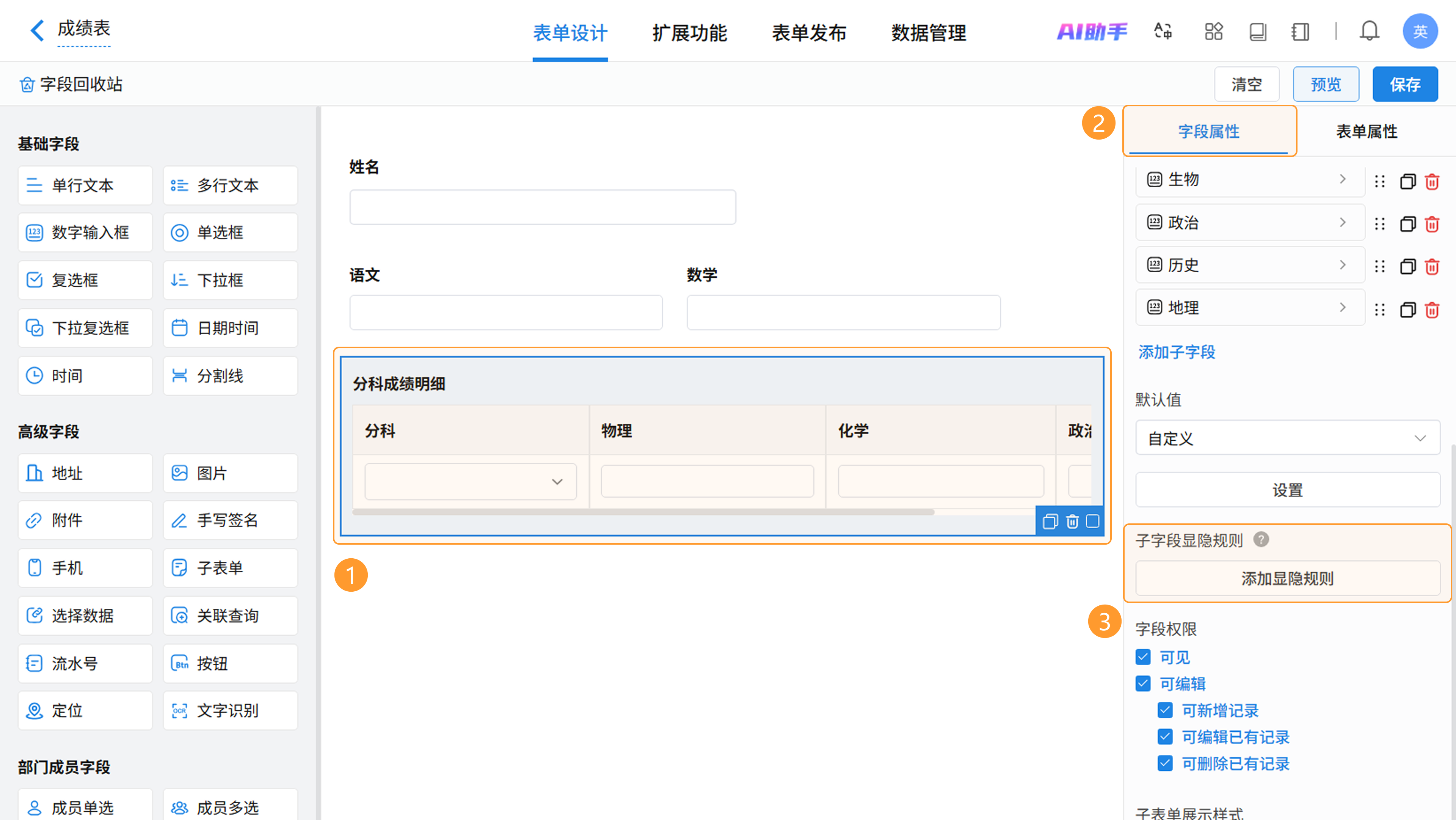The height and width of the screenshot is (820, 1456).
Task: Open the 默认值 自定义 dropdown
Action: click(x=1287, y=438)
